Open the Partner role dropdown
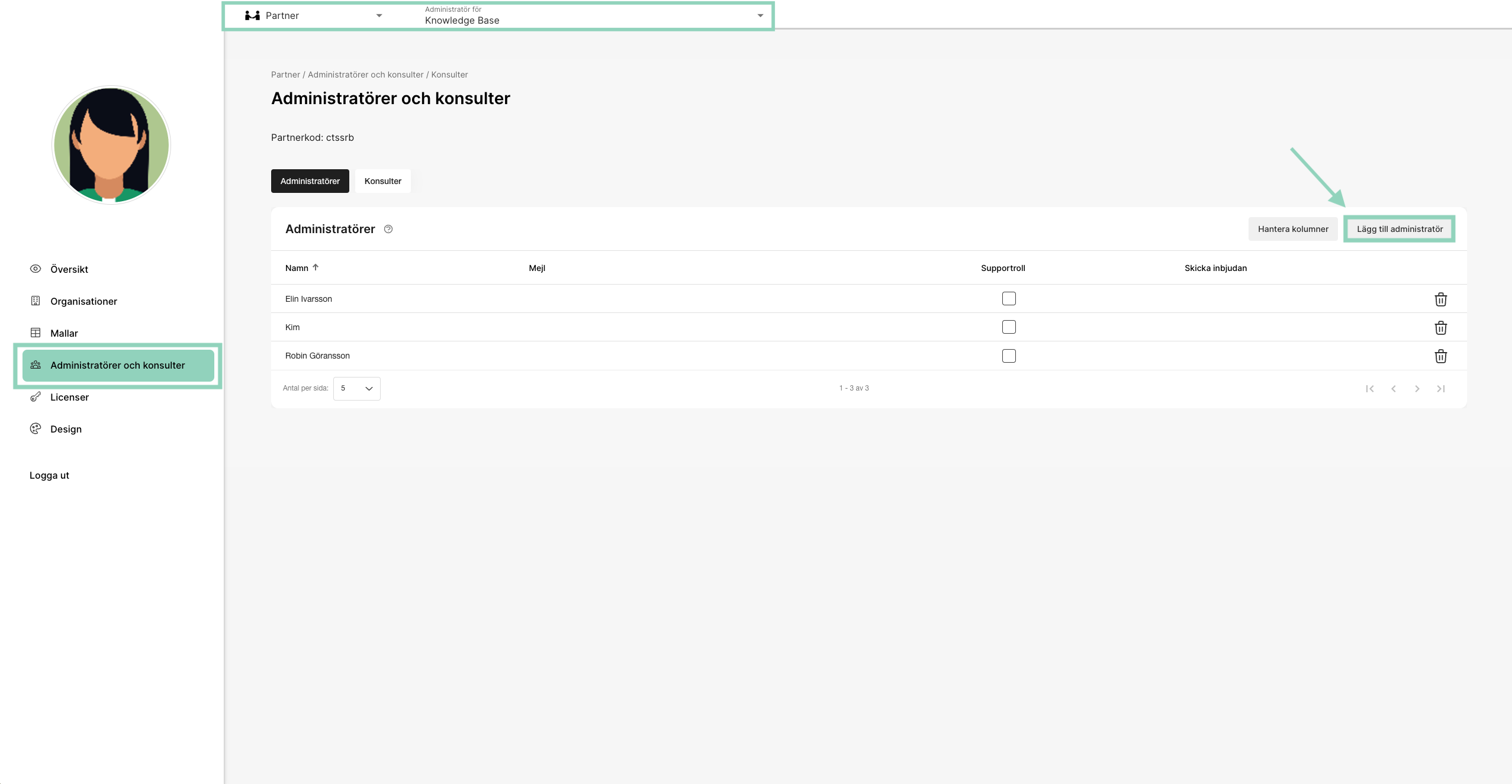 [314, 15]
